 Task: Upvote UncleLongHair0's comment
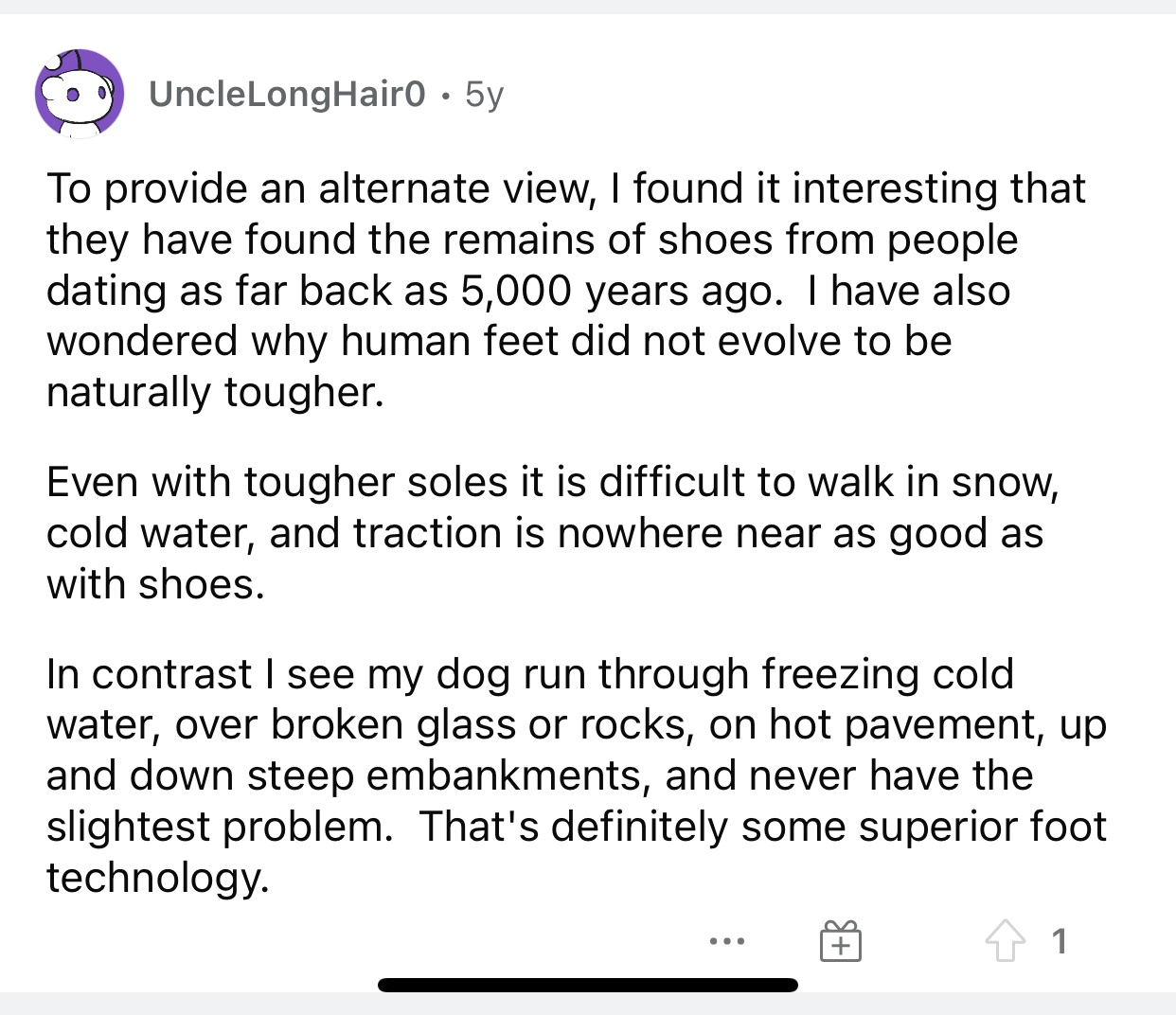pyautogui.click(x=1005, y=941)
